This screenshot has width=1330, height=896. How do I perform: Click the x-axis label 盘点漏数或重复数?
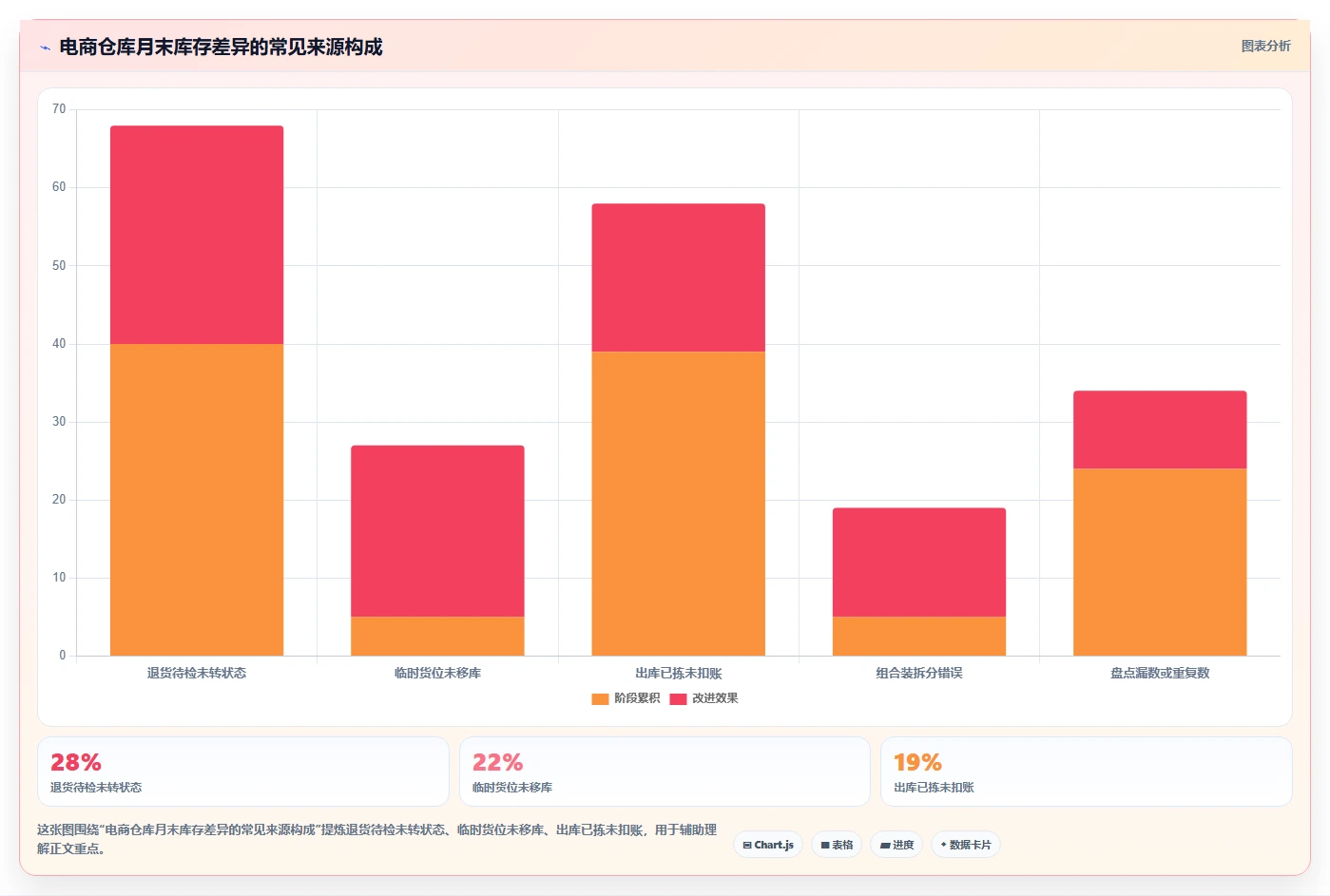coord(1160,673)
